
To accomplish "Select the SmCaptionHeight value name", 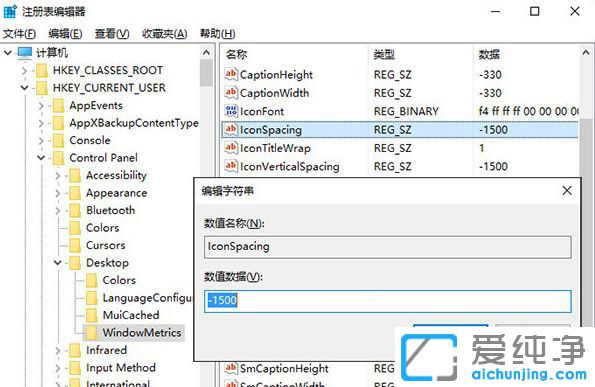I will point(284,368).
